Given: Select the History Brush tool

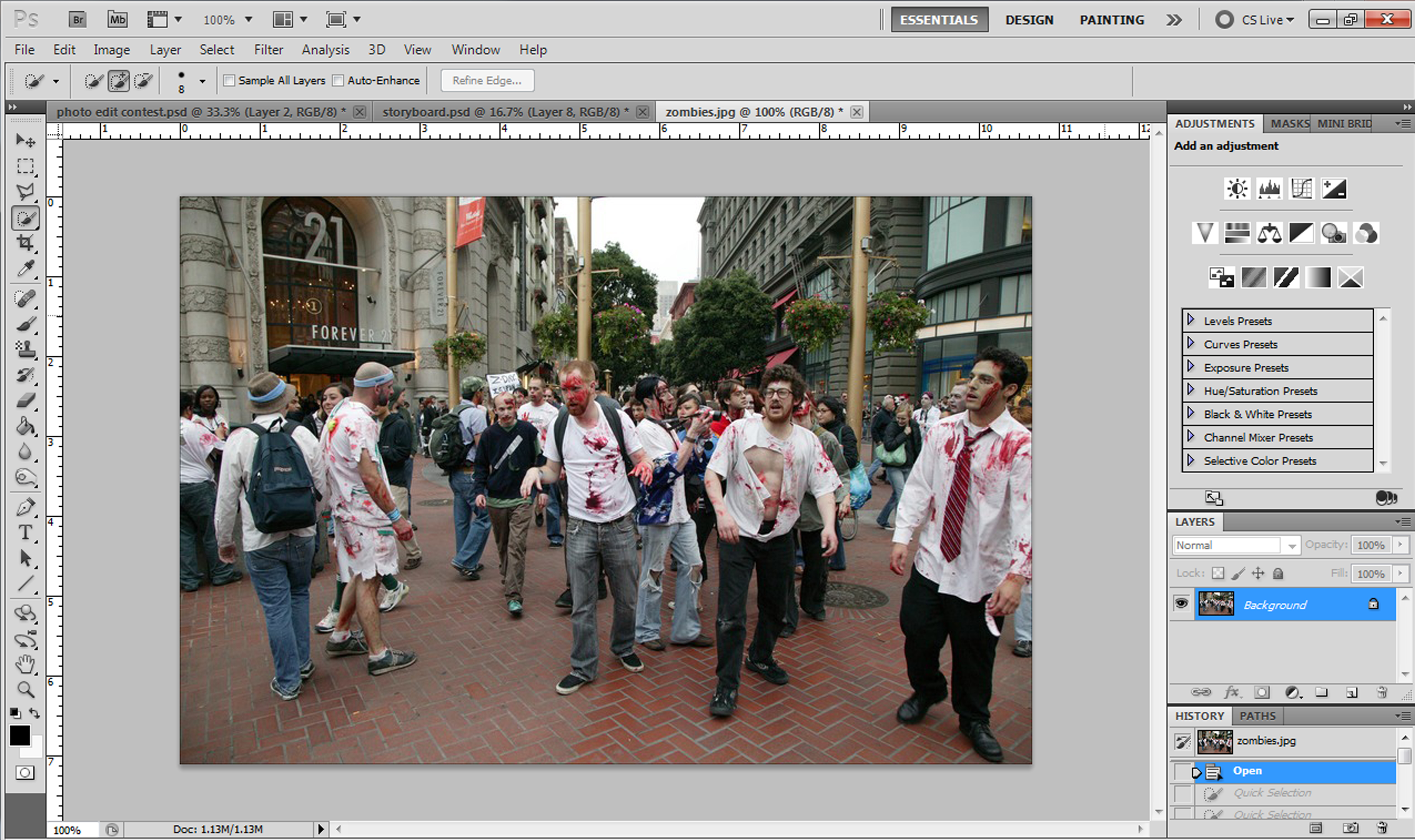Looking at the screenshot, I should pyautogui.click(x=26, y=375).
